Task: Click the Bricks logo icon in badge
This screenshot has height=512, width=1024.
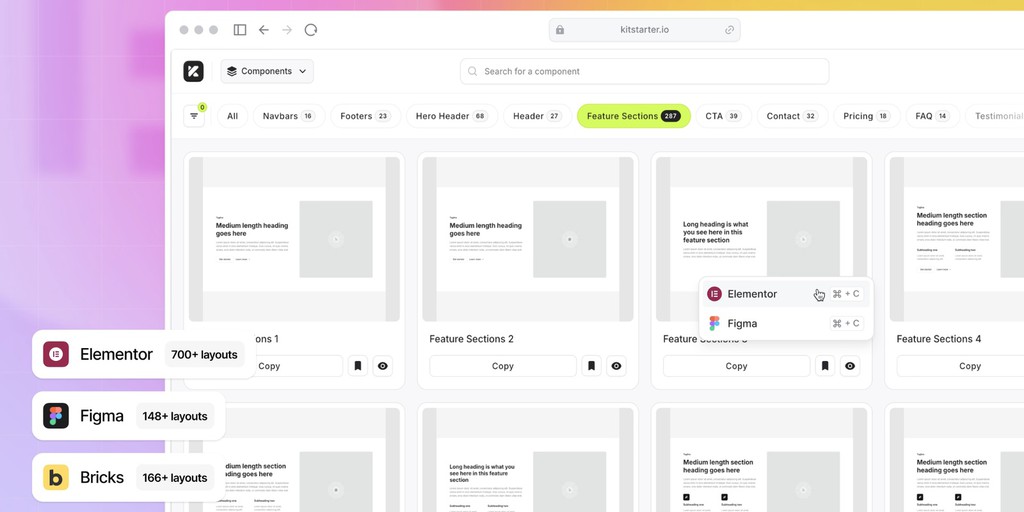Action: point(56,477)
